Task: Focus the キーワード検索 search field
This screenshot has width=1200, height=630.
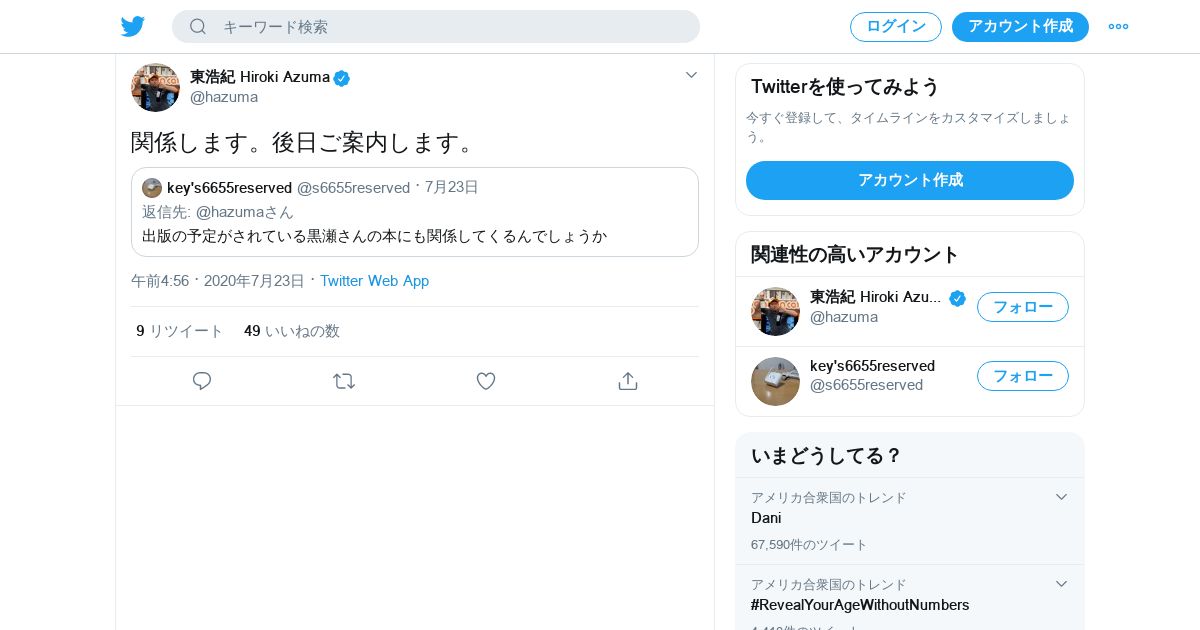Action: [450, 27]
